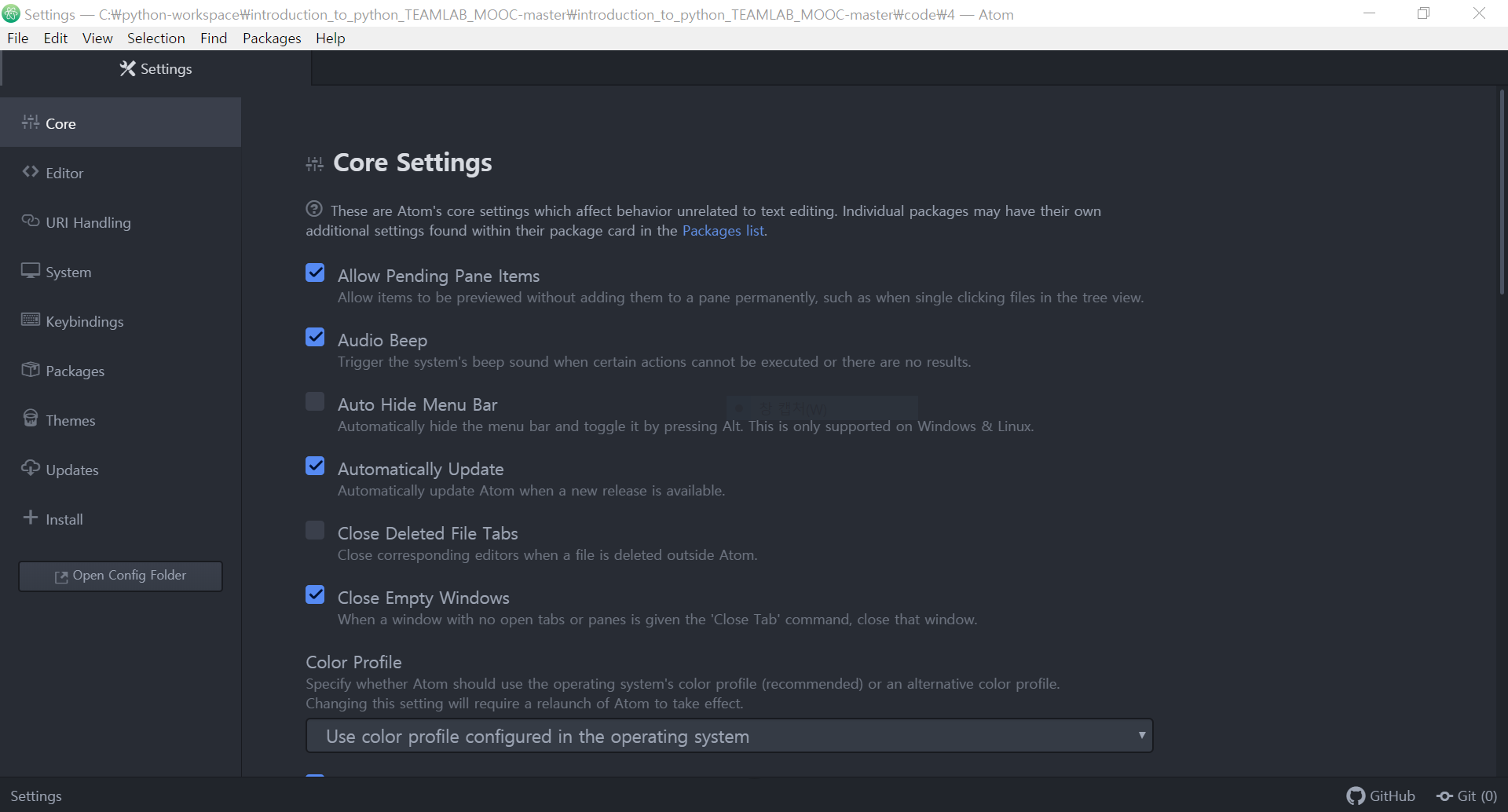This screenshot has width=1508, height=812.
Task: Go to URI Handling settings section
Action: (x=120, y=221)
